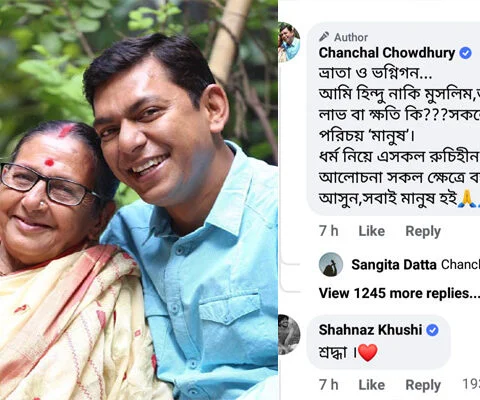Click verified badge beside Shahnaz Khushi
480x400 pixels.
click(432, 330)
